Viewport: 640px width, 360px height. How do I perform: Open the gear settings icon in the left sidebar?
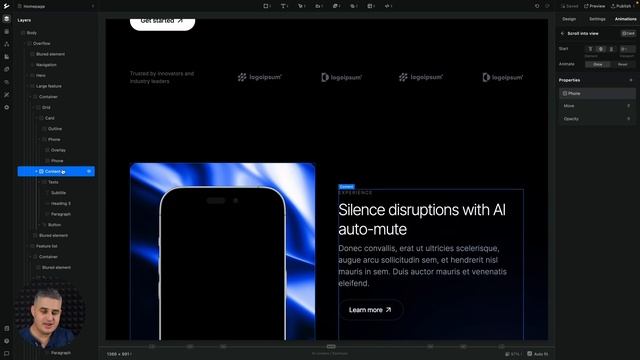point(7,107)
